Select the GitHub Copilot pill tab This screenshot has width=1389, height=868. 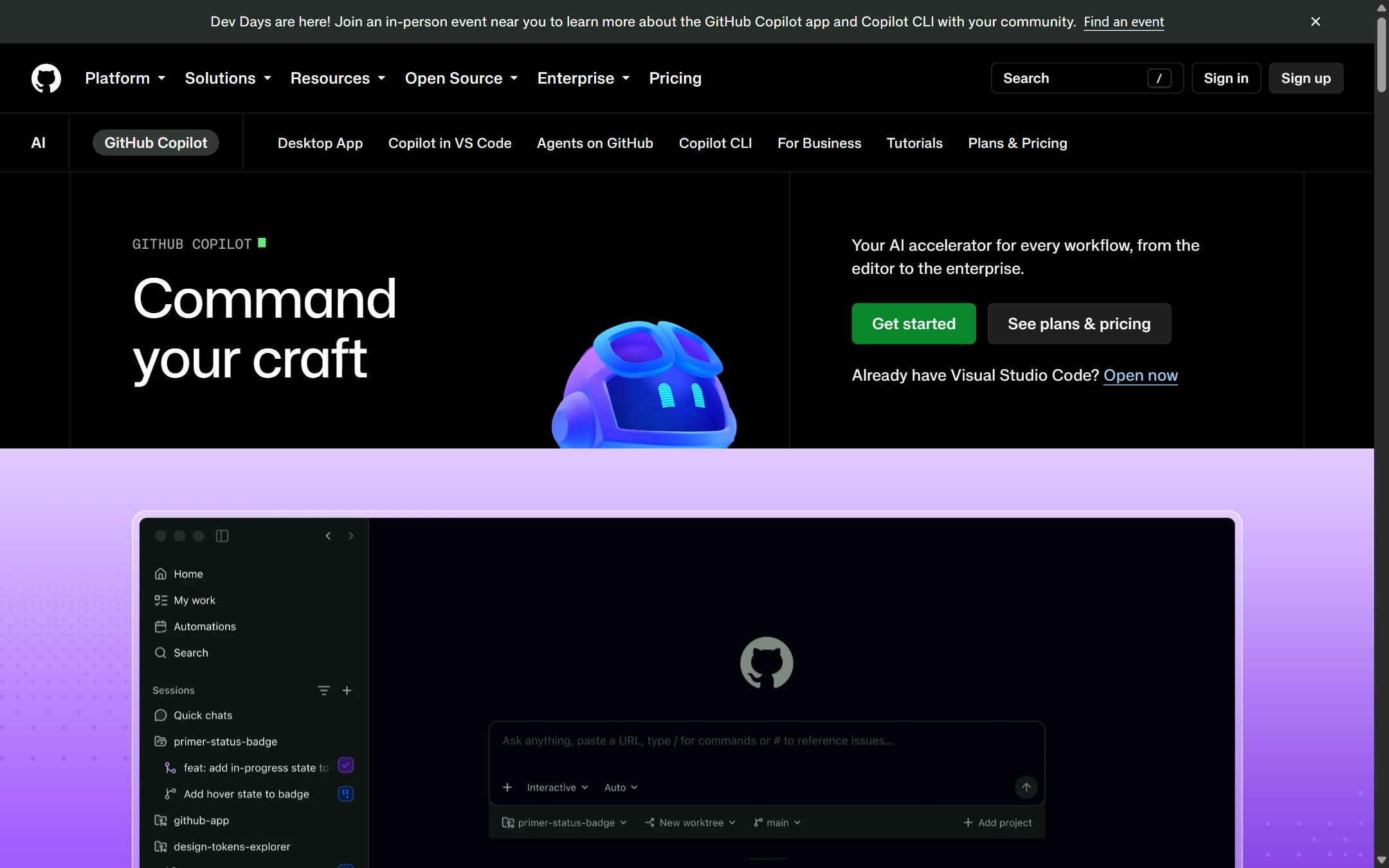point(156,143)
